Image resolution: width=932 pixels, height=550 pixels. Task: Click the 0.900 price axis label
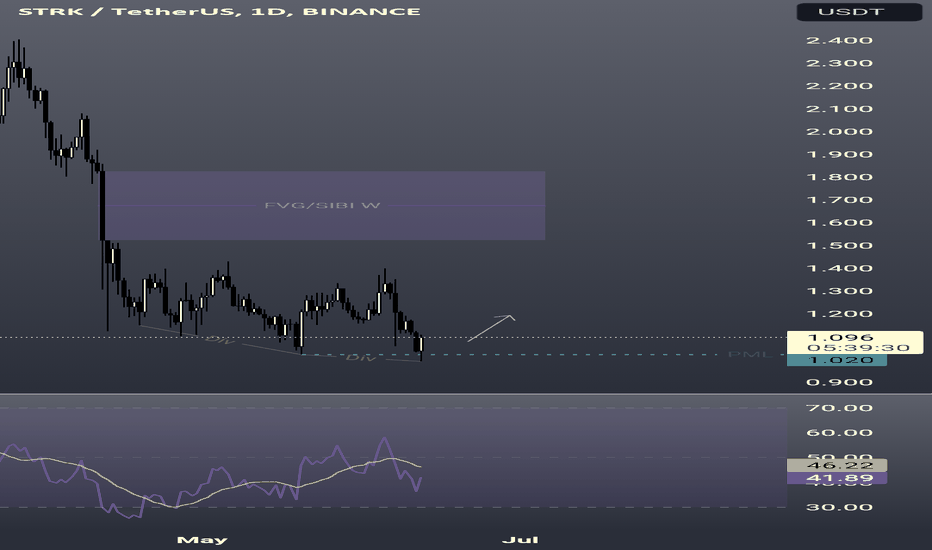click(x=839, y=382)
